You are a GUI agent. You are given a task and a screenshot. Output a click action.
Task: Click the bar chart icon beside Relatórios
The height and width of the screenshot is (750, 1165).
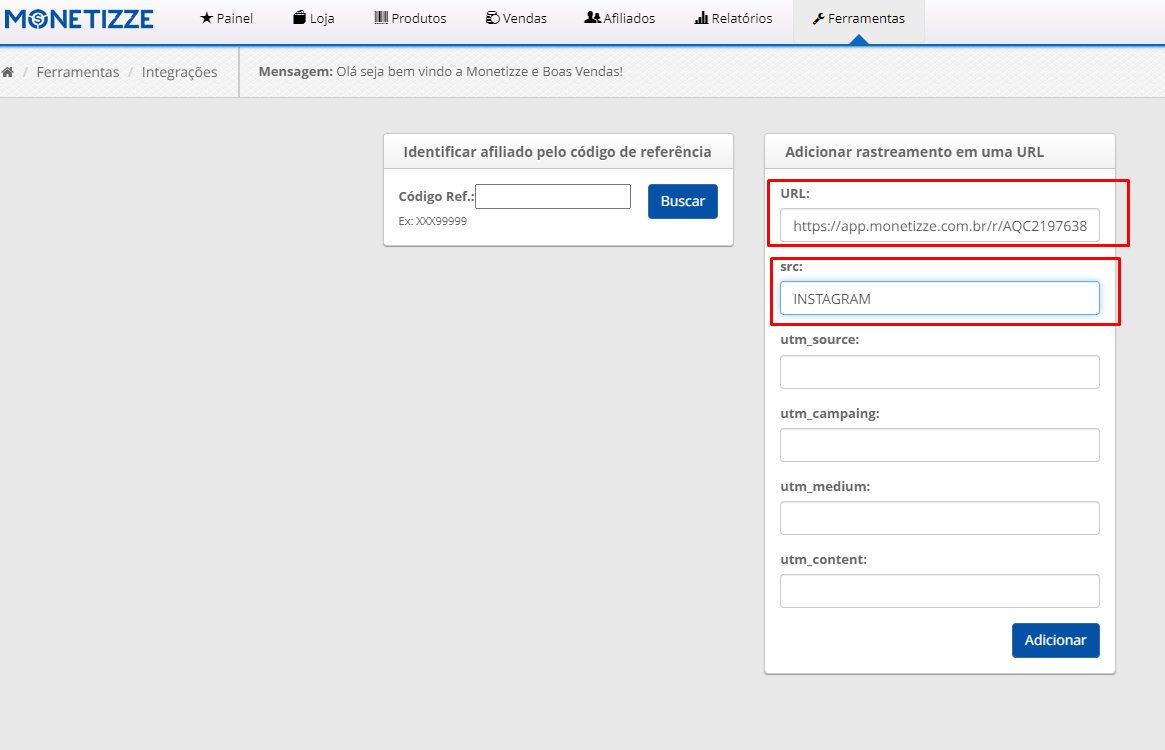(x=701, y=18)
